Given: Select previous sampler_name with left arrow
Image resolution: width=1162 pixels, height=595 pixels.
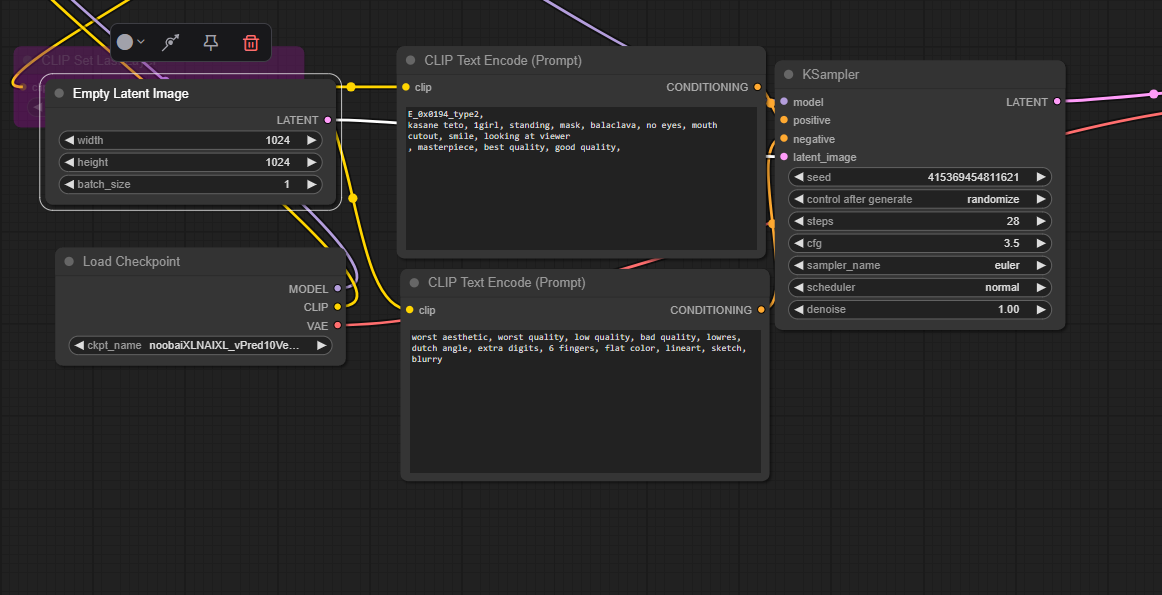Looking at the screenshot, I should coord(798,265).
